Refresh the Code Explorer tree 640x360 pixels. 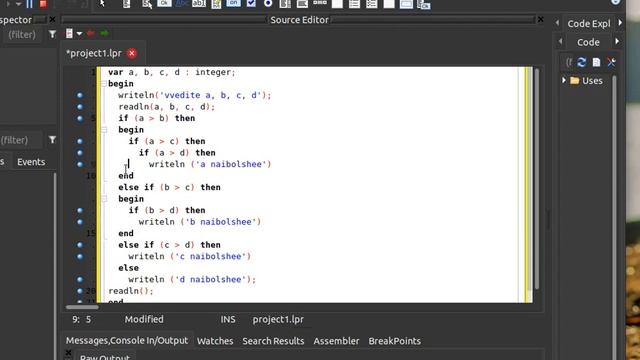(x=582, y=62)
